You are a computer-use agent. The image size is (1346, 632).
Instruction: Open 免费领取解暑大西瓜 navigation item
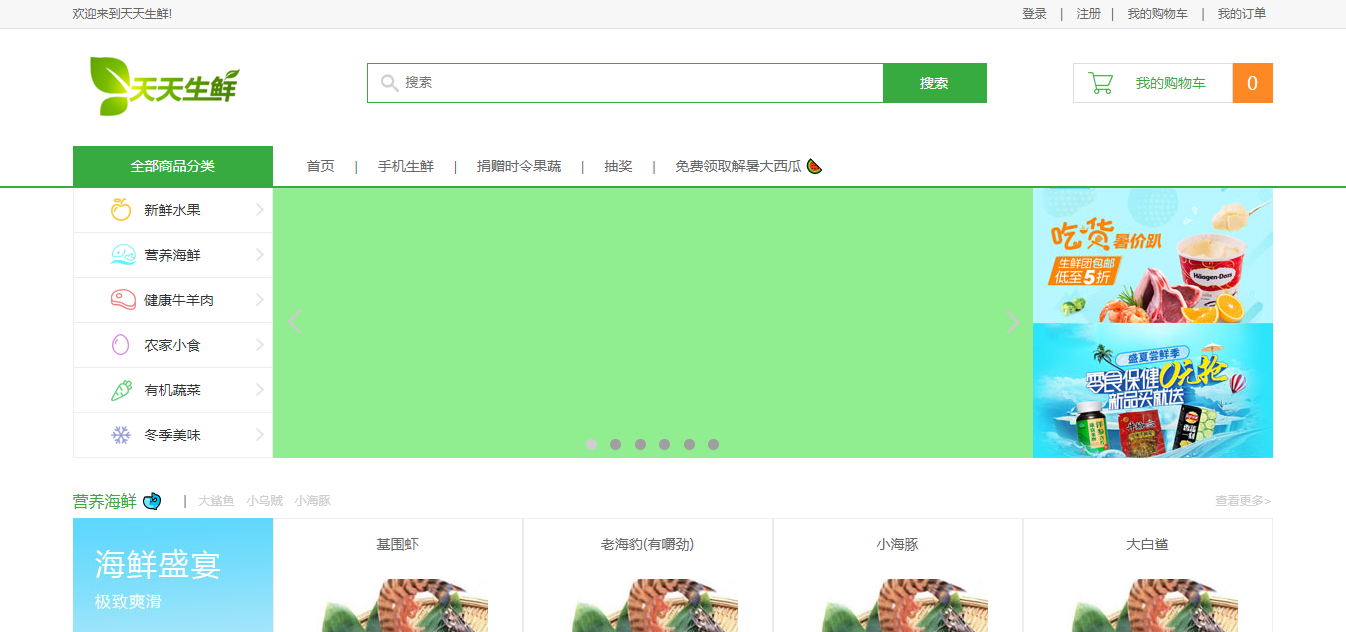(738, 166)
